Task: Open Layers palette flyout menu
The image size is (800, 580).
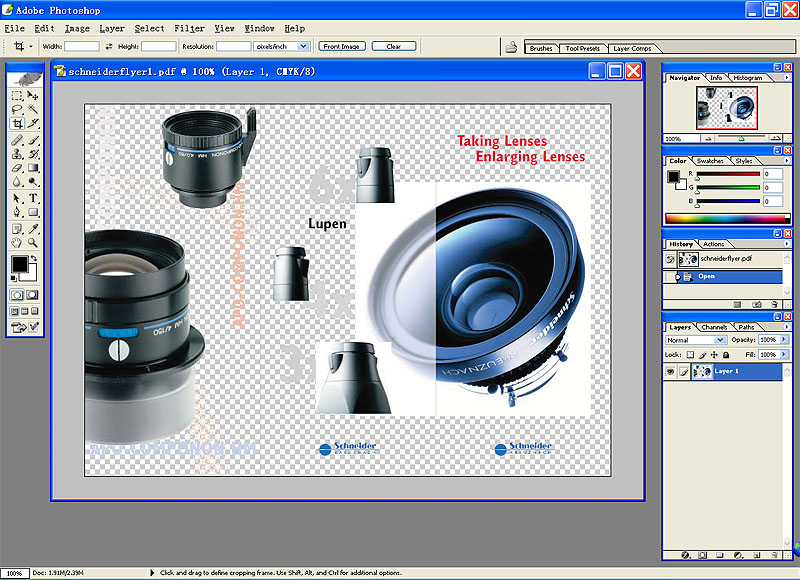Action: [786, 327]
